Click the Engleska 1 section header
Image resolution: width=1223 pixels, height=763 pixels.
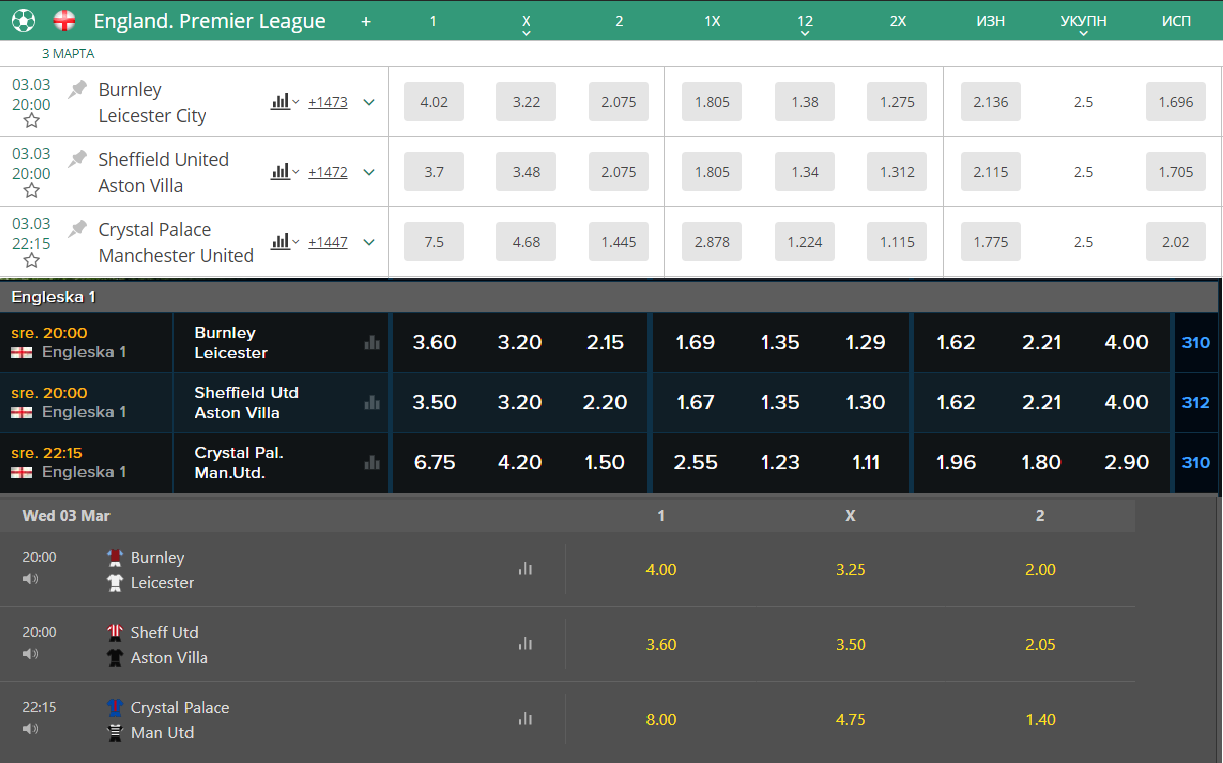coord(611,297)
